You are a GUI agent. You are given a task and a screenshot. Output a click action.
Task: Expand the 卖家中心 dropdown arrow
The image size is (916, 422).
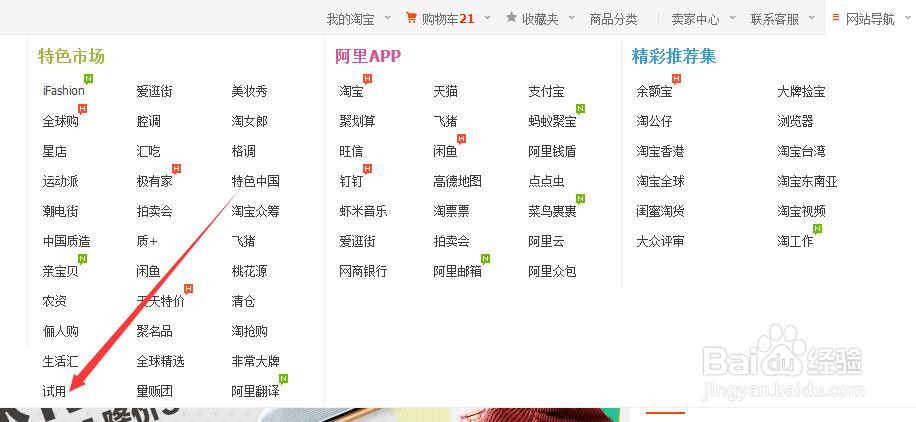coord(733,18)
